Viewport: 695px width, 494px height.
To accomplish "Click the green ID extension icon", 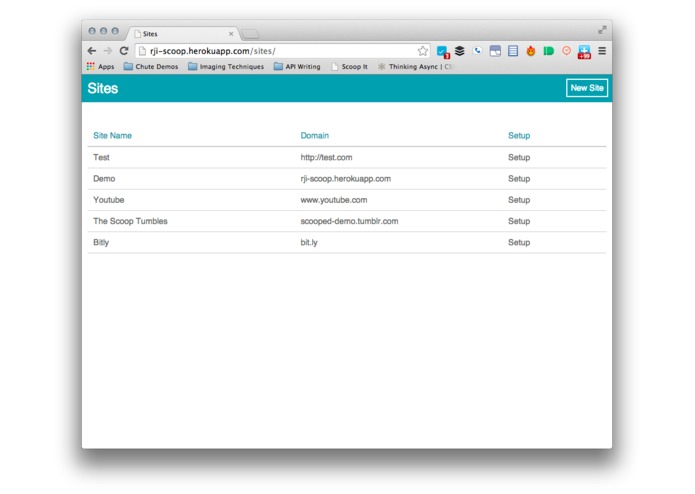I will [548, 51].
